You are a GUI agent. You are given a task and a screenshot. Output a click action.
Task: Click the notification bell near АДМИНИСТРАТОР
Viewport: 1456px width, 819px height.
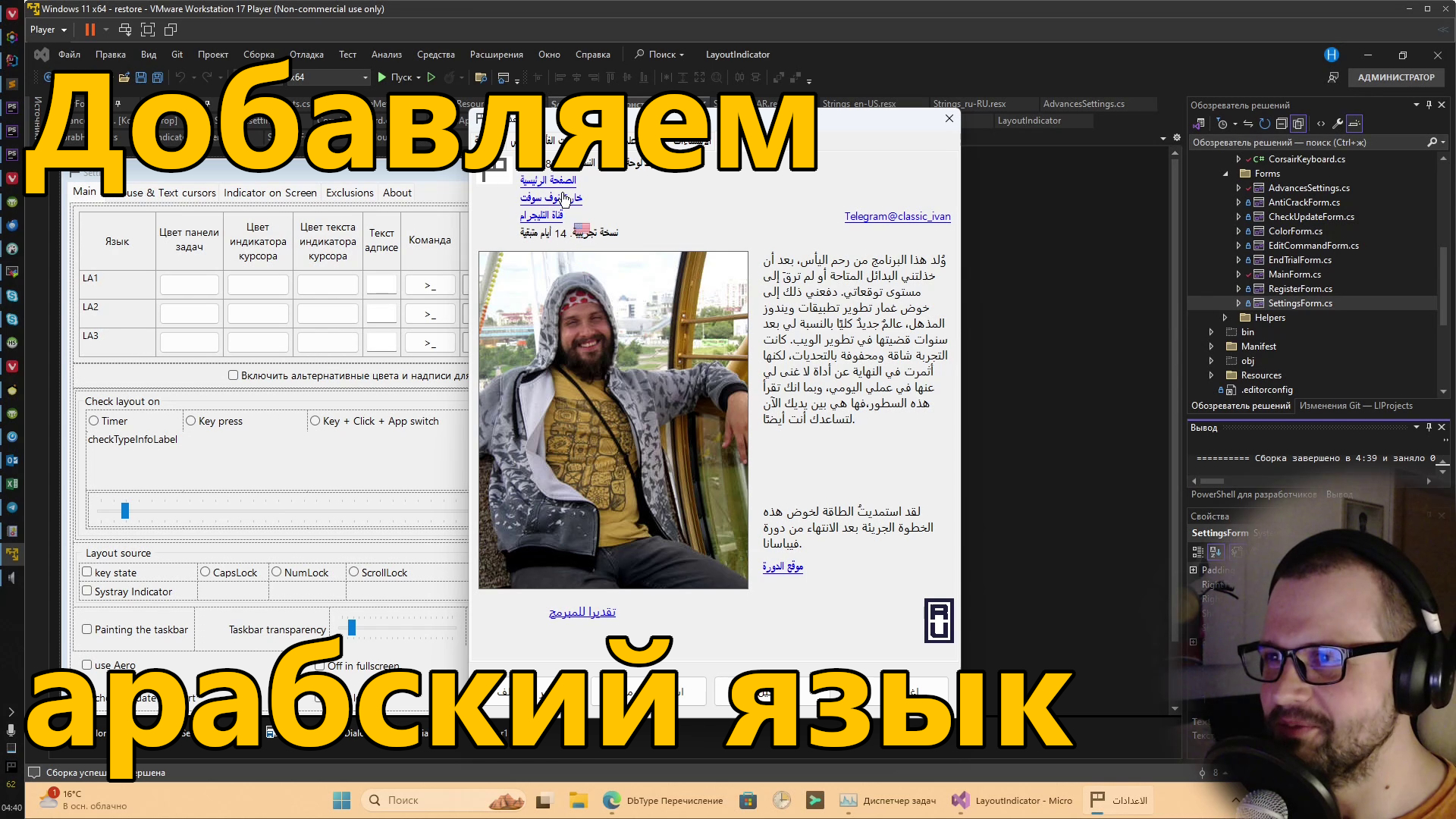point(1334,77)
